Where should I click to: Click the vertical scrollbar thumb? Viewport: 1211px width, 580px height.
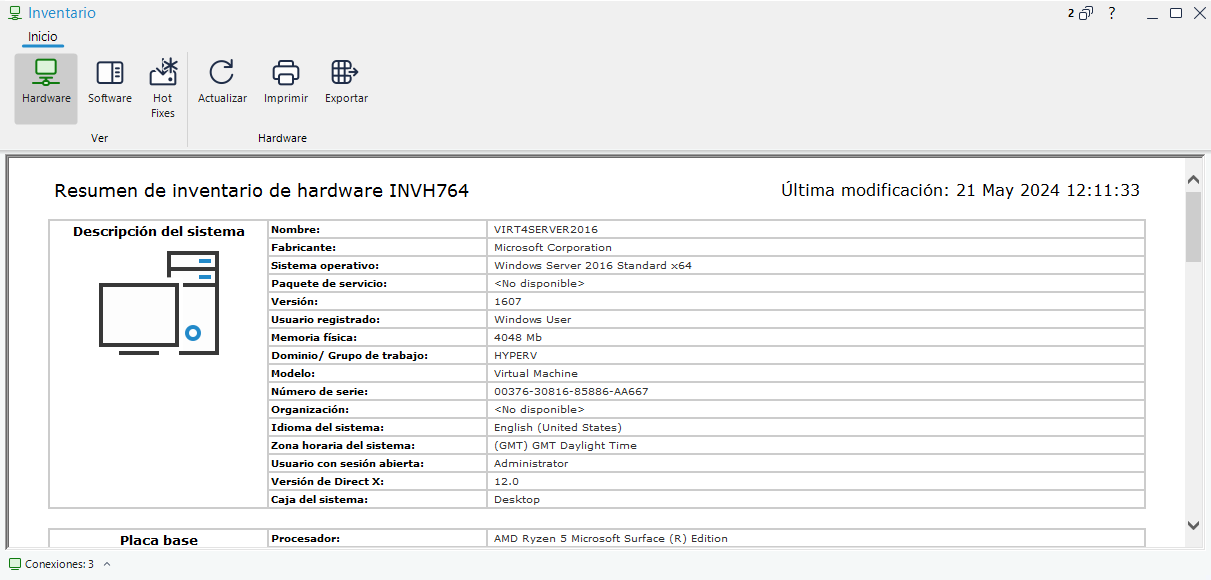tap(1193, 226)
